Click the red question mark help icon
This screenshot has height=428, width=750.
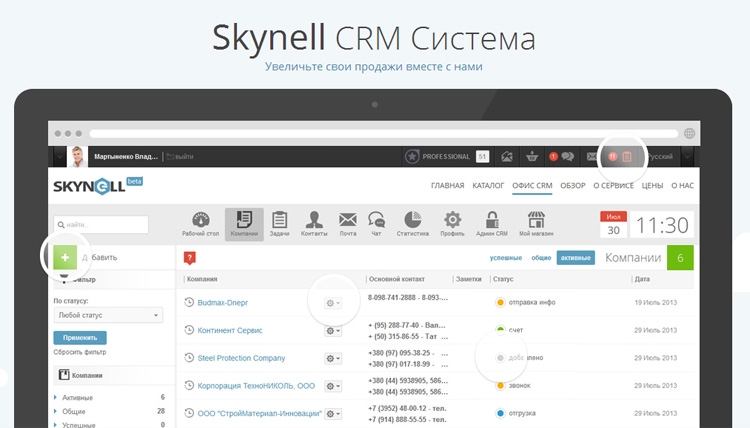[189, 258]
